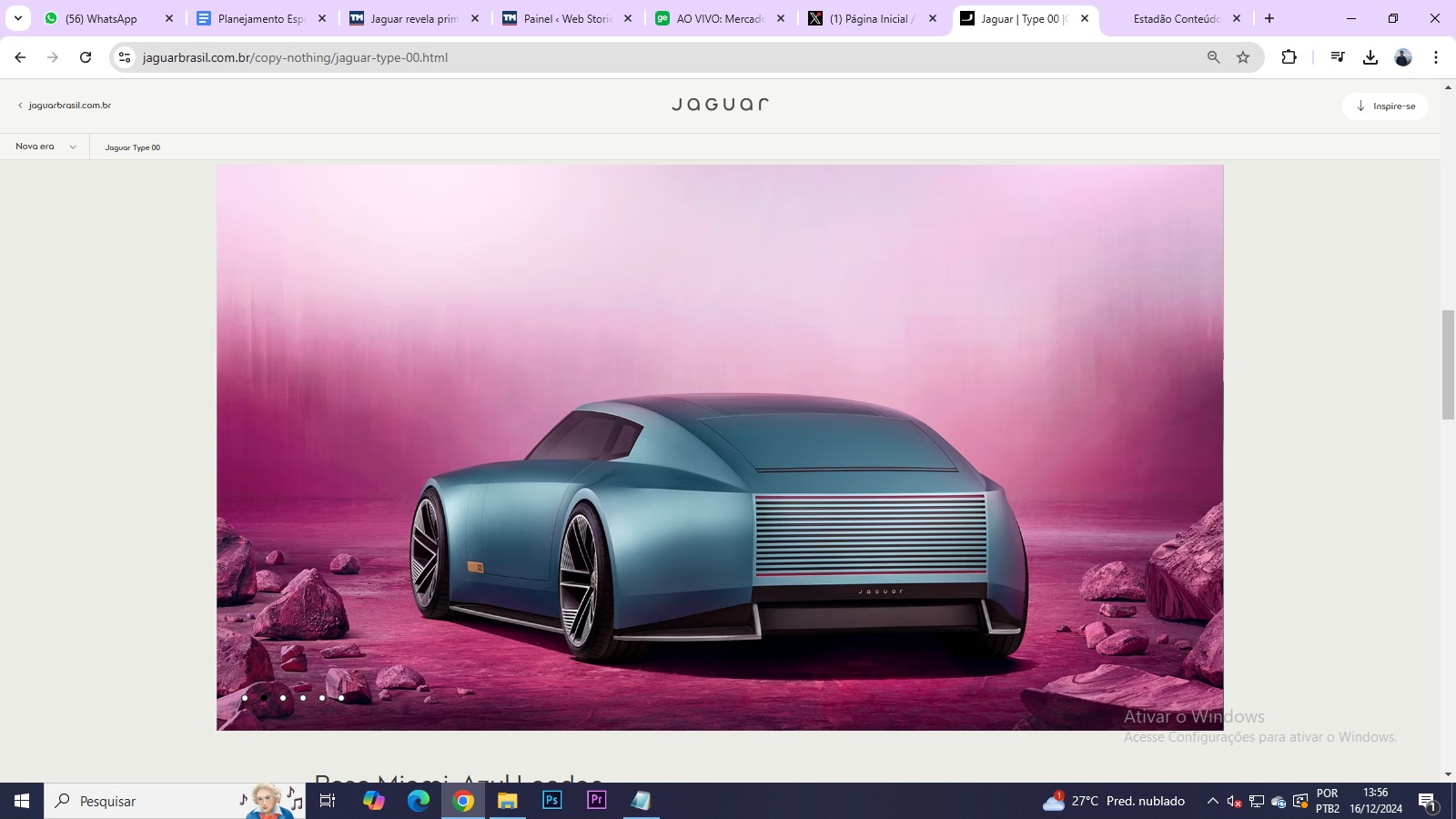The image size is (1456, 819).
Task: Go back using browser back arrow
Action: (x=20, y=57)
